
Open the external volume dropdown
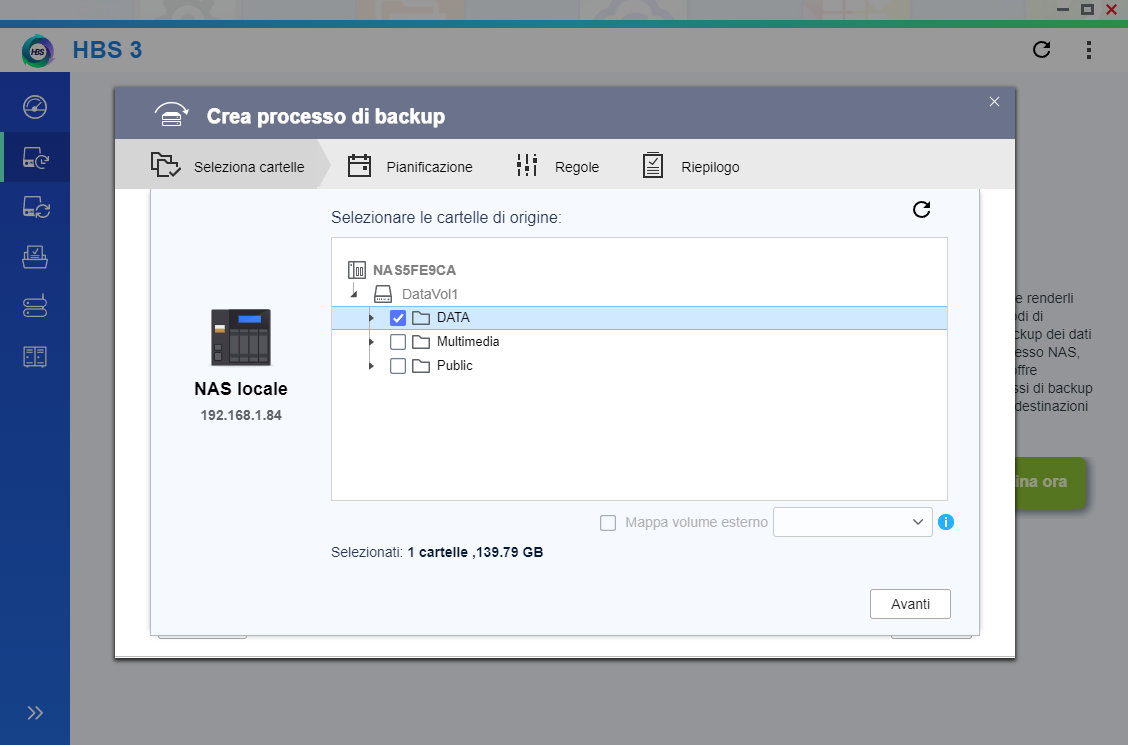pyautogui.click(x=852, y=522)
